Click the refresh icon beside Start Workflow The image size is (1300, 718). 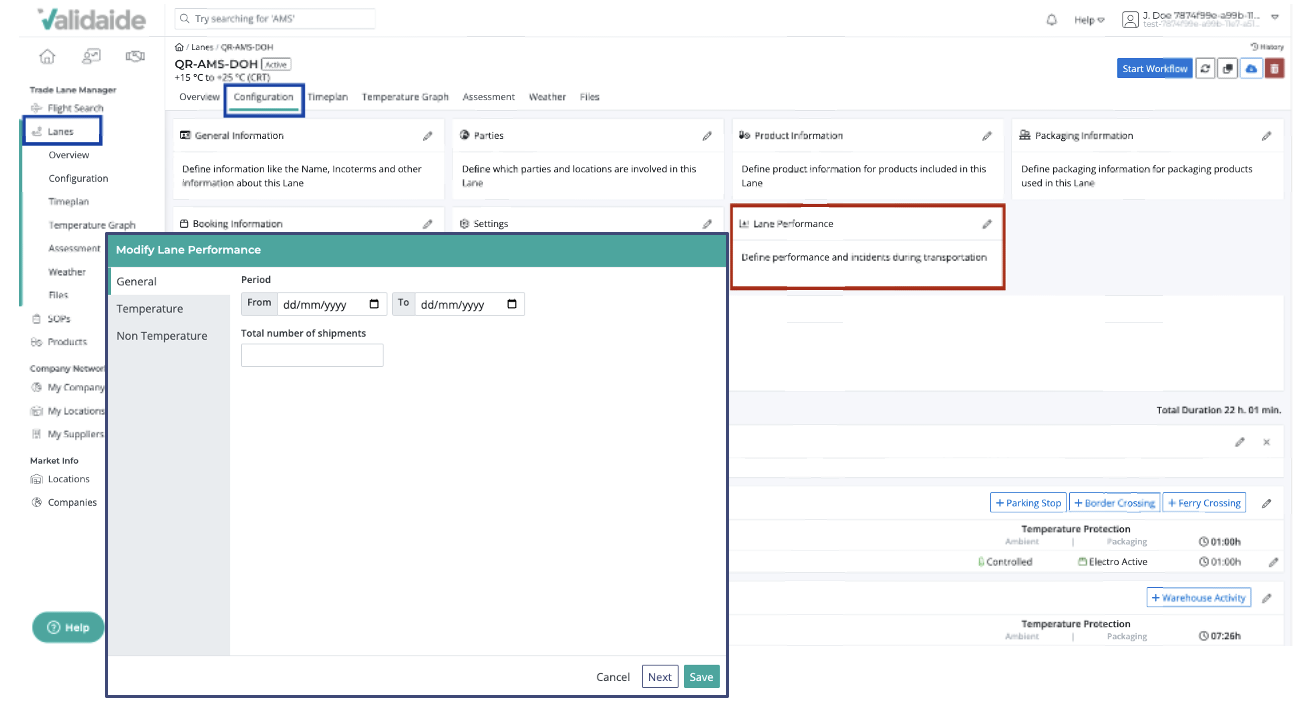point(1204,68)
